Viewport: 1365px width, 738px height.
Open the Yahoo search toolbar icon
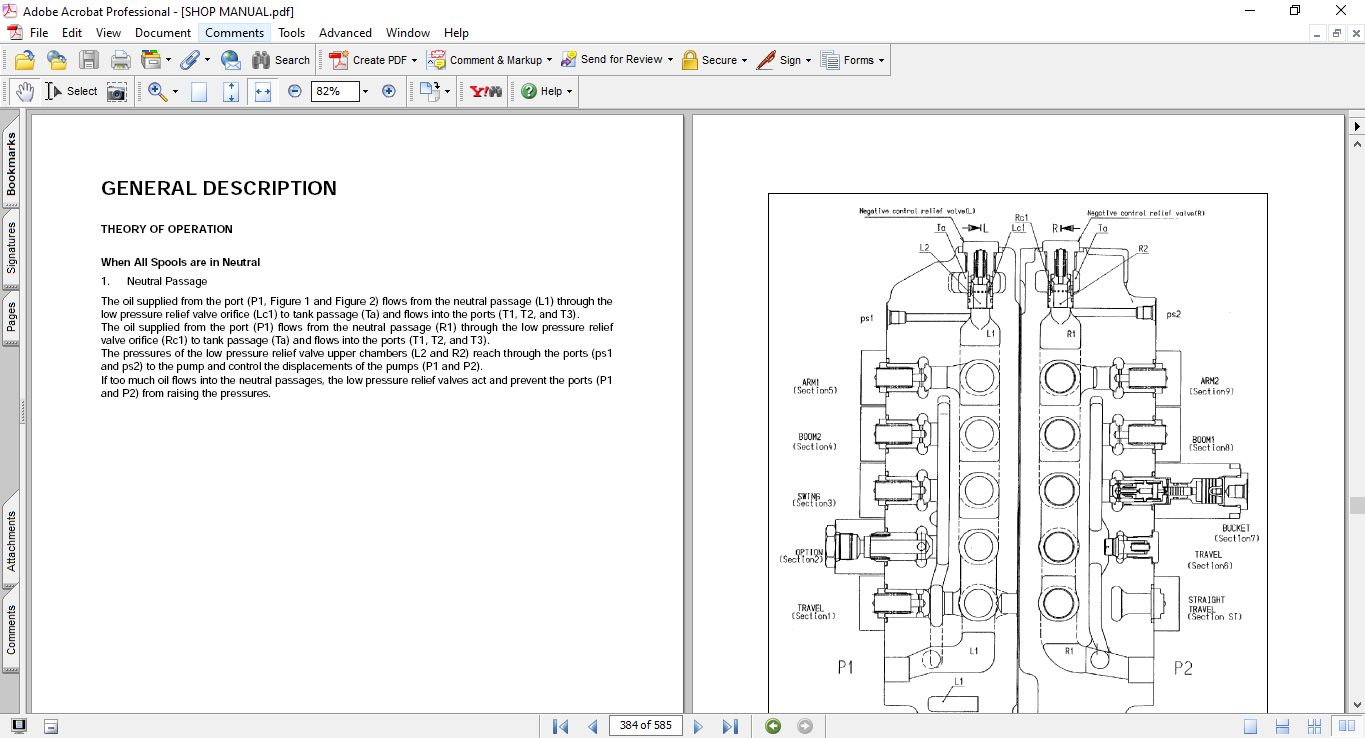click(x=486, y=91)
